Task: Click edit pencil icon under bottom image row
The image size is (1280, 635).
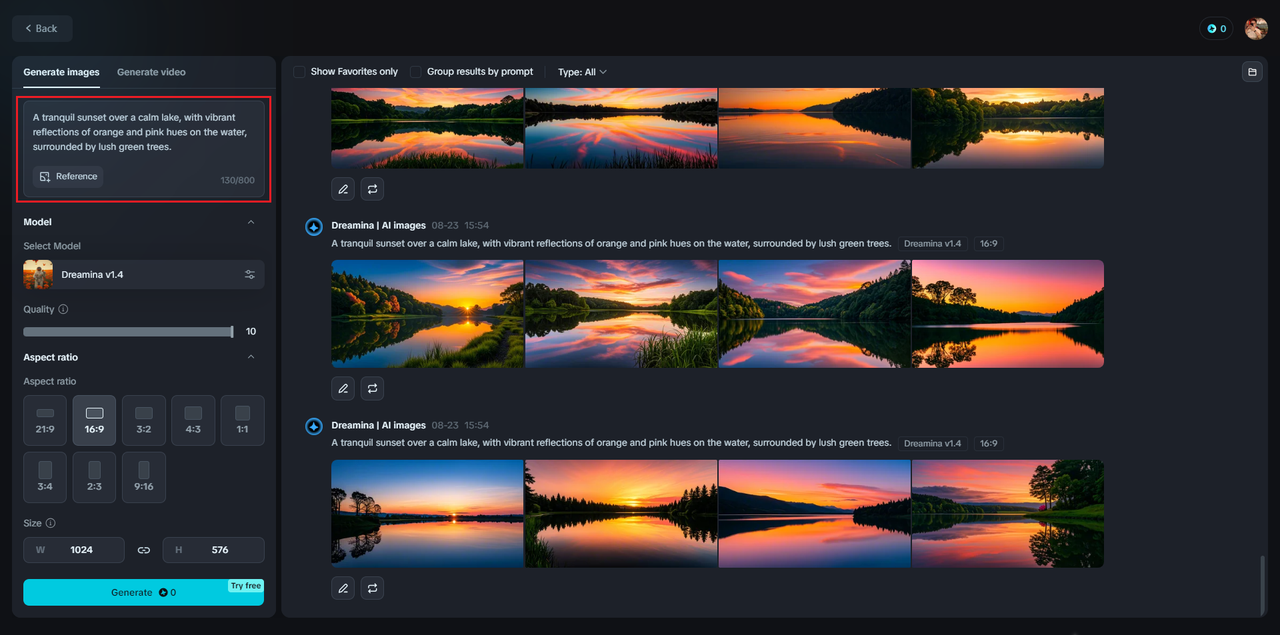Action: pyautogui.click(x=343, y=588)
